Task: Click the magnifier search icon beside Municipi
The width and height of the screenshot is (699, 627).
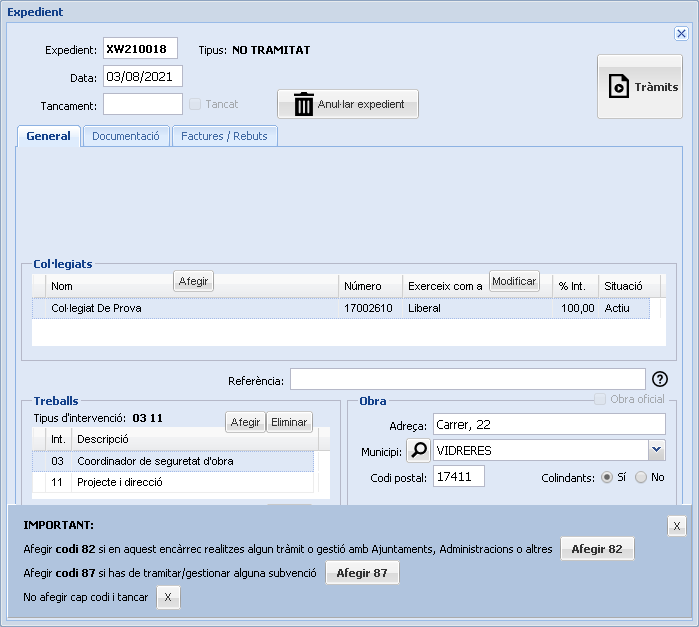Action: pos(419,450)
